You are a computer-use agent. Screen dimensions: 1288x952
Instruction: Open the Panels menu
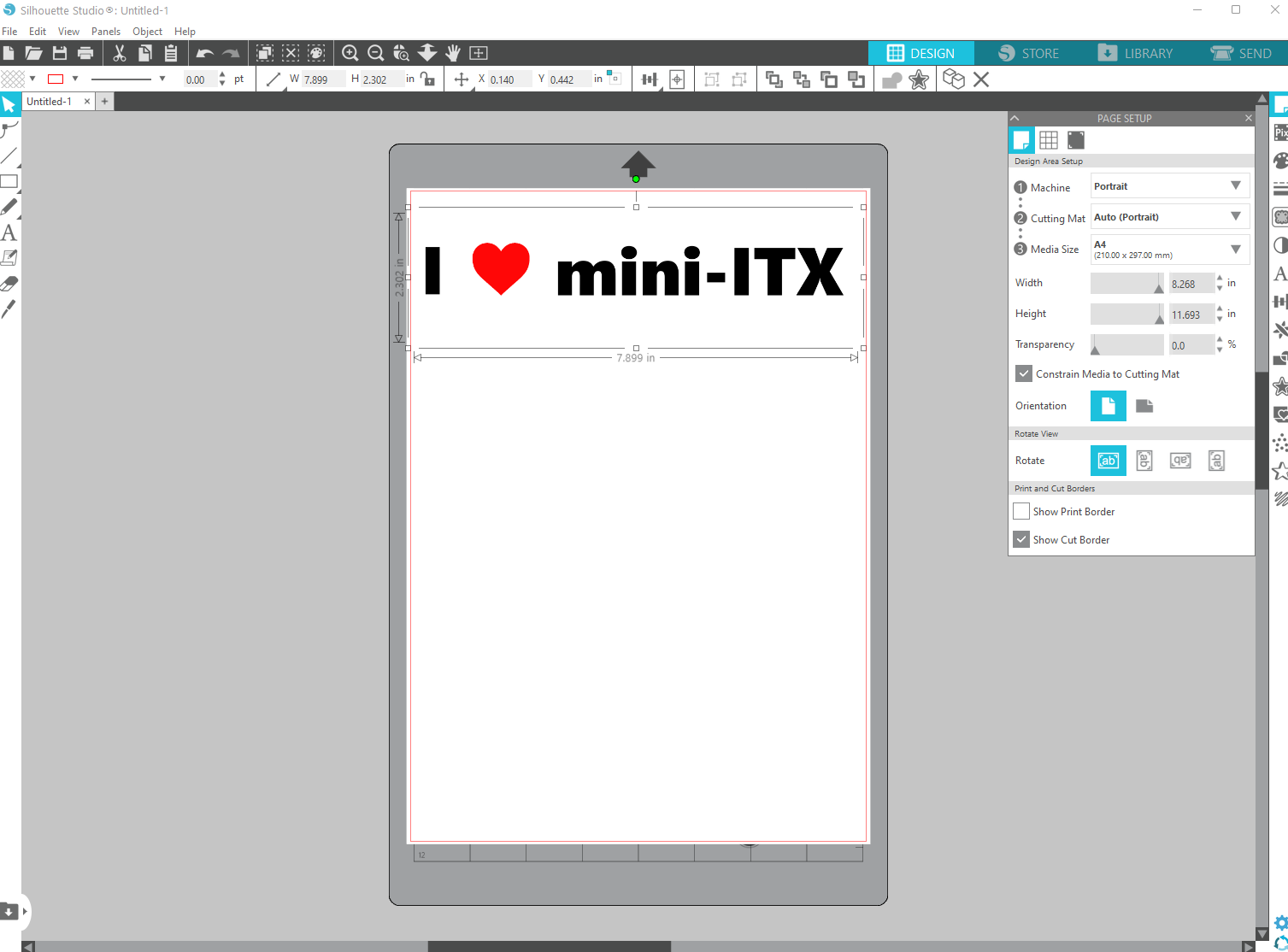(x=106, y=32)
